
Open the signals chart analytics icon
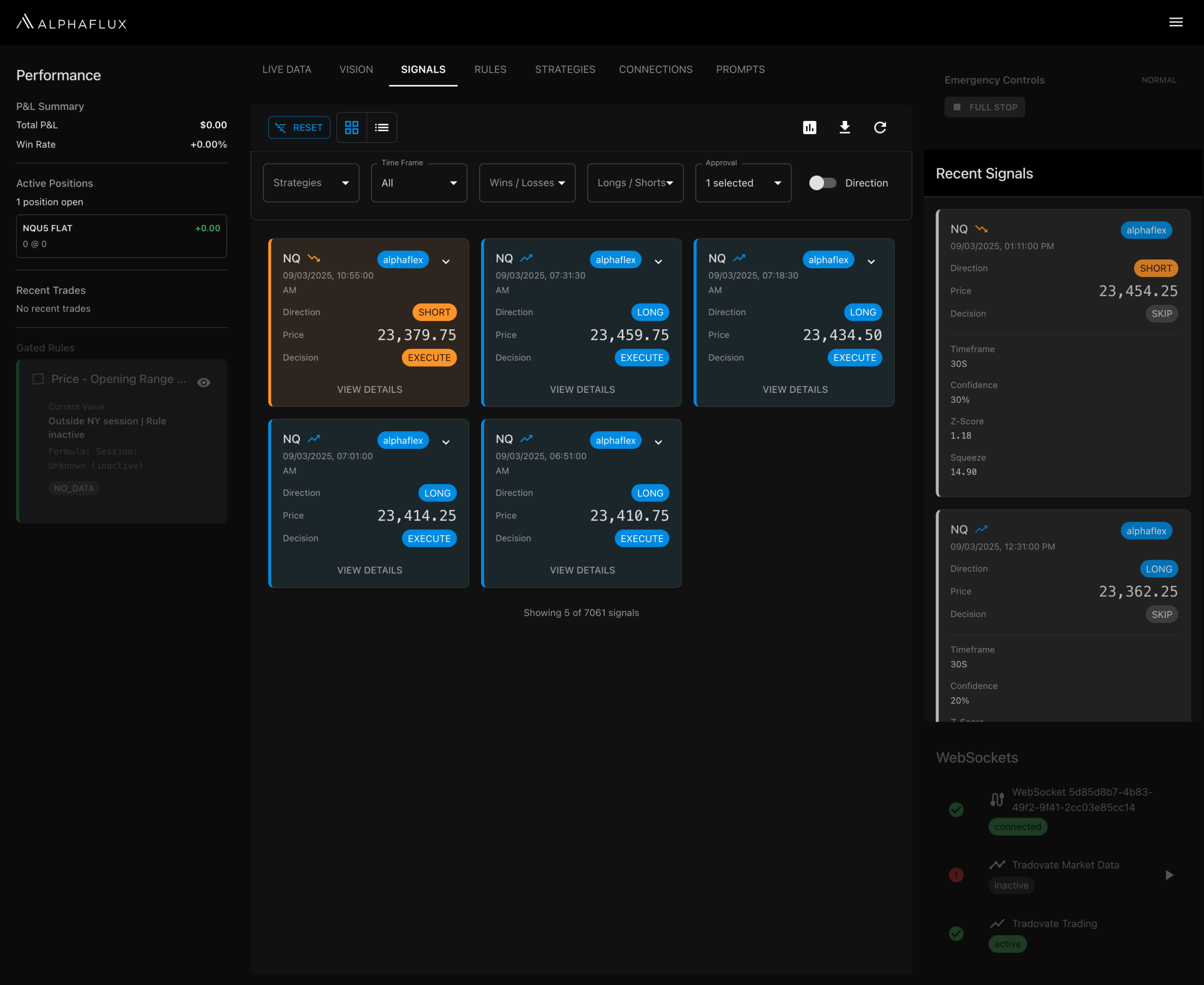(810, 127)
